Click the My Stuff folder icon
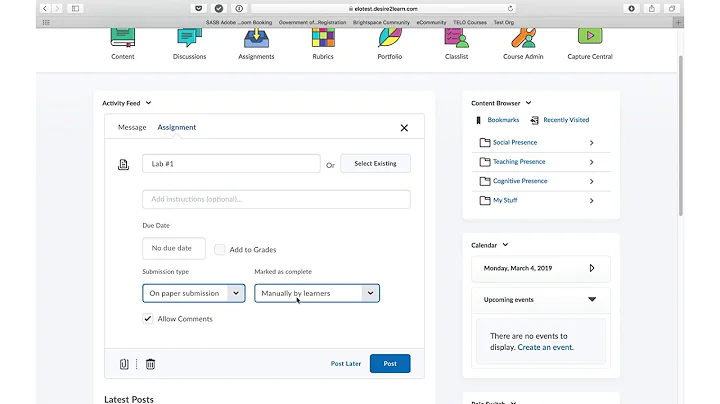The image size is (720, 404). point(484,201)
